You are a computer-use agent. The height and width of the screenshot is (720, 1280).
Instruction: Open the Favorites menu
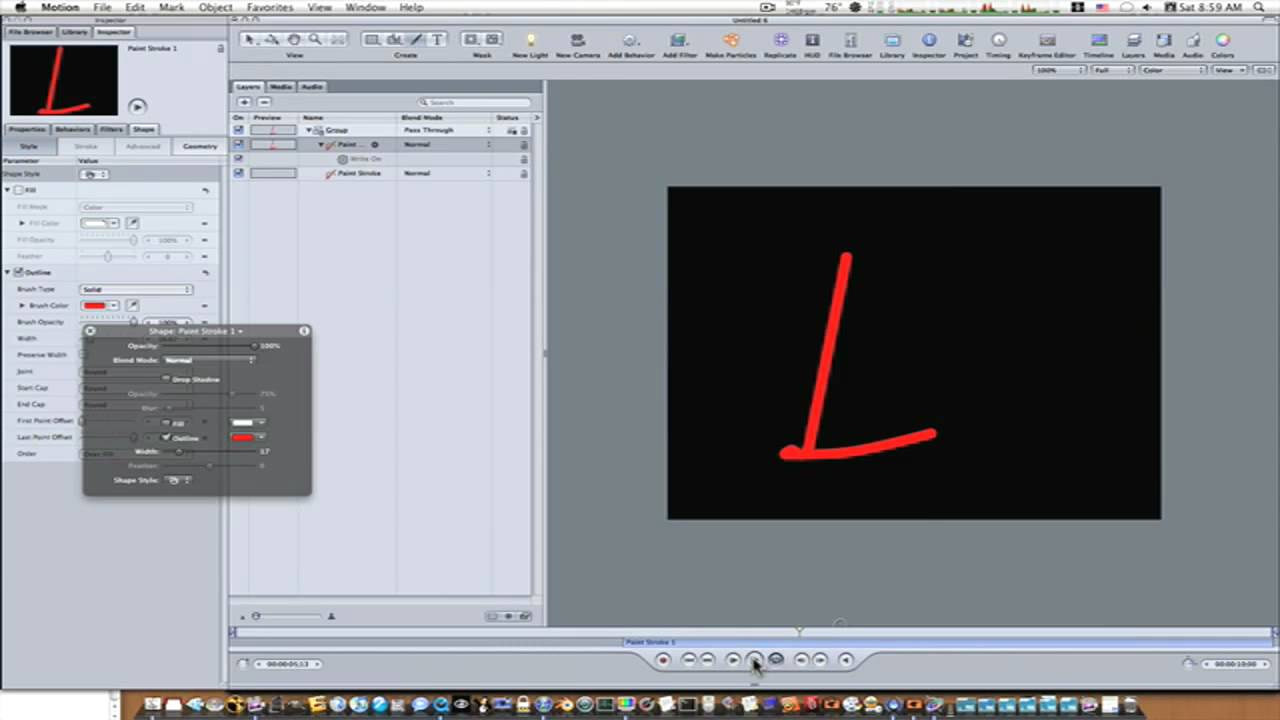tap(270, 7)
